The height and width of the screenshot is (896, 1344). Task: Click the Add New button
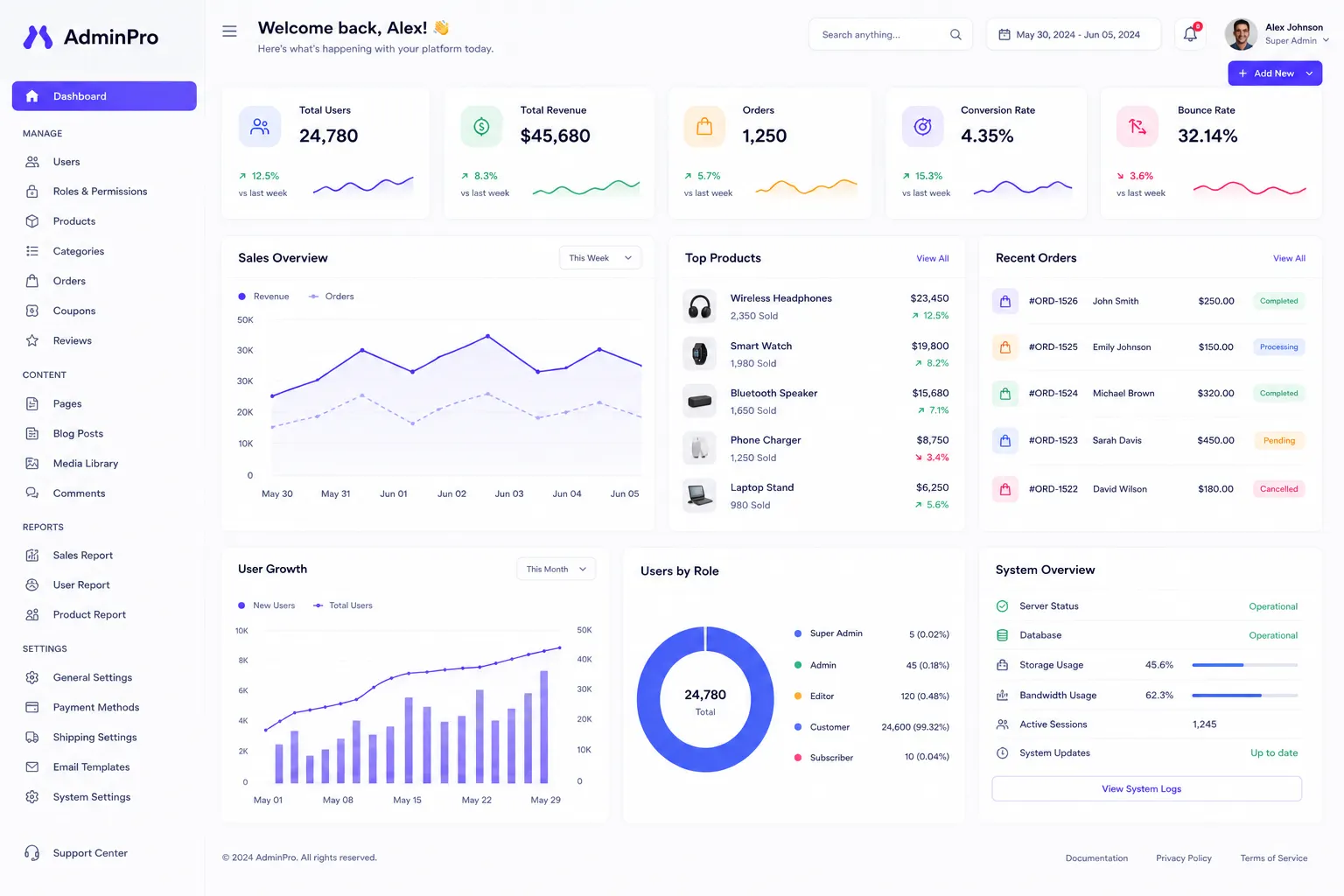[1275, 73]
